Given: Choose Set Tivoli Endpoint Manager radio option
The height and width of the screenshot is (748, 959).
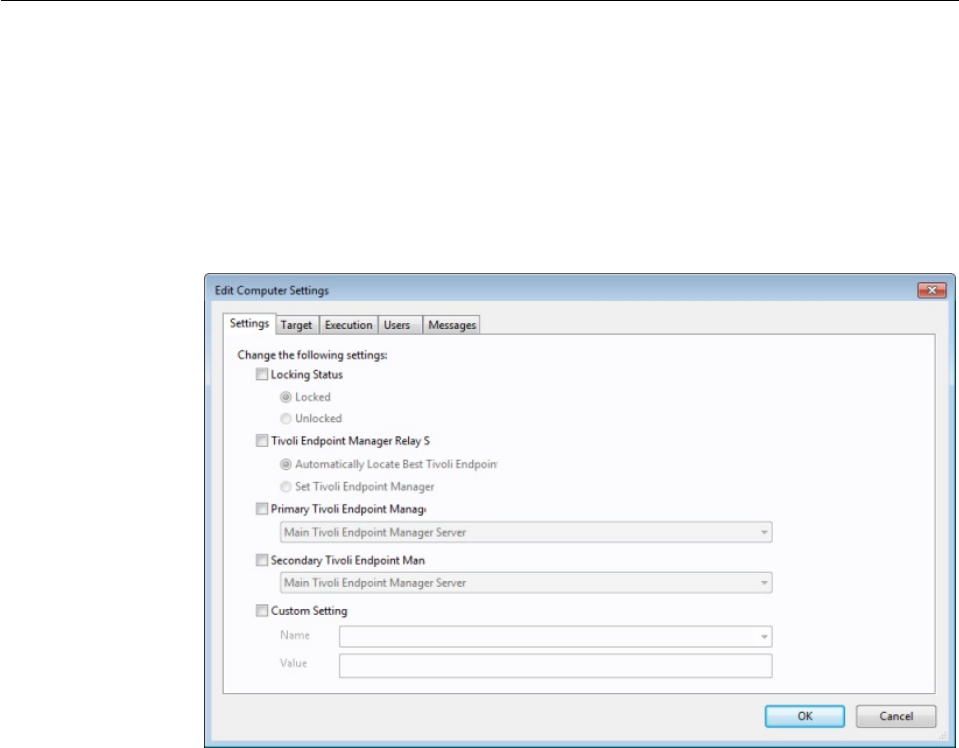Looking at the screenshot, I should (x=286, y=487).
